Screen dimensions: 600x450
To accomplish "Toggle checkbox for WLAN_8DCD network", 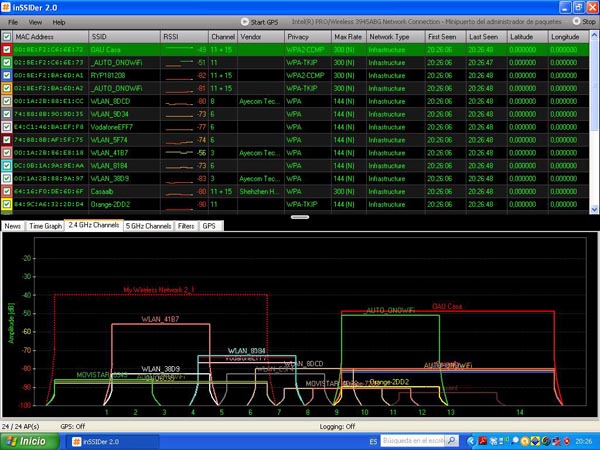I will 7,101.
